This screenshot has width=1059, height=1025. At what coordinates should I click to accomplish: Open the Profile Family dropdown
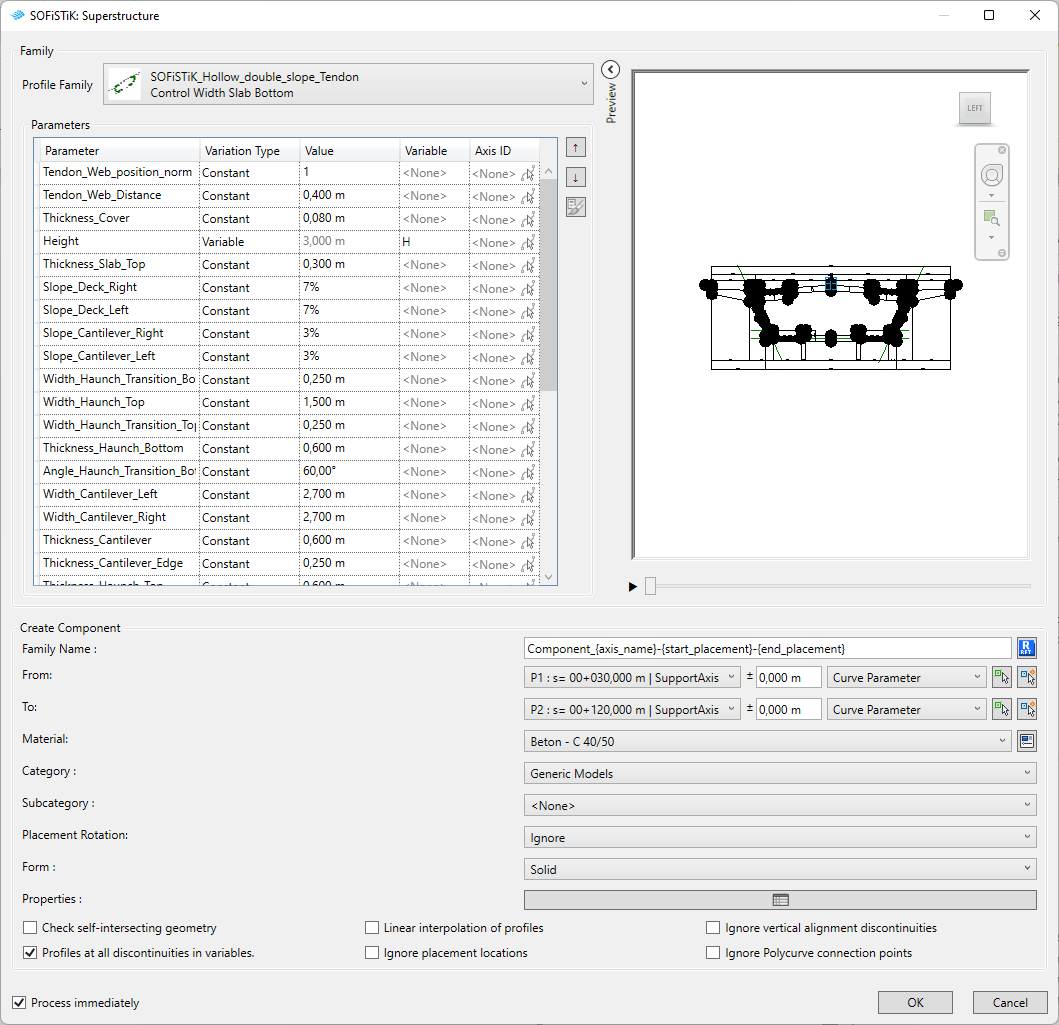pyautogui.click(x=348, y=84)
